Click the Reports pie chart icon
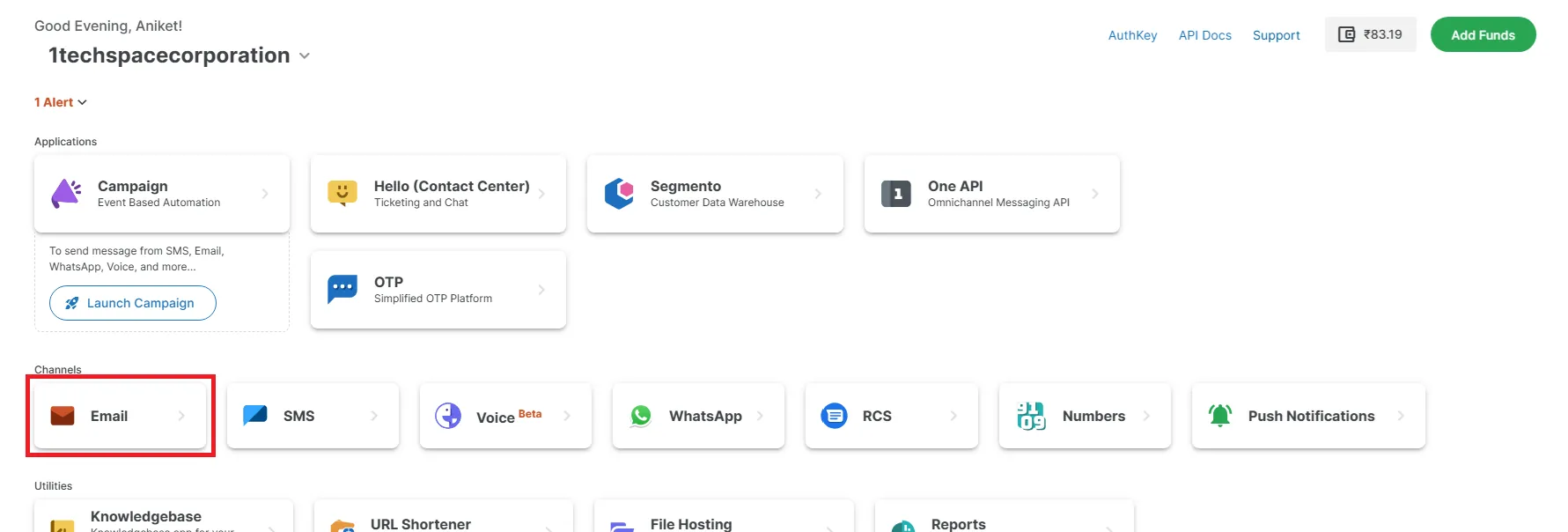Image resolution: width=1568 pixels, height=532 pixels. click(903, 527)
